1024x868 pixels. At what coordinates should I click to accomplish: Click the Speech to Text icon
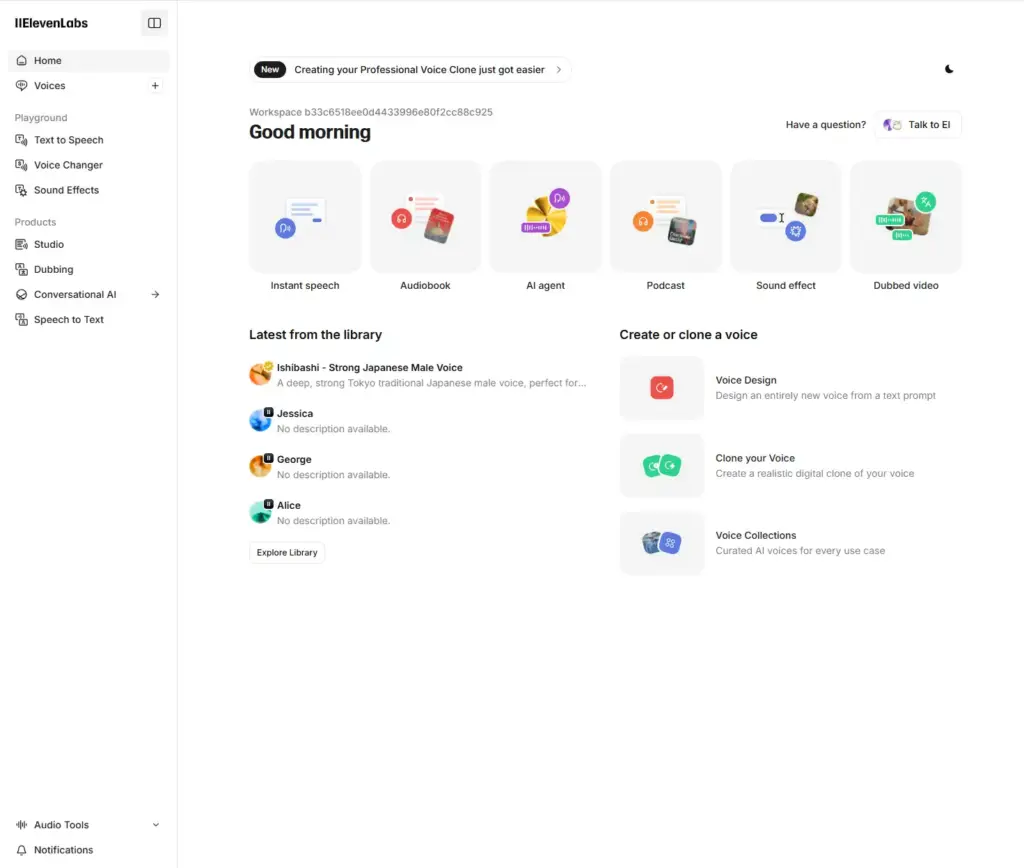click(22, 319)
